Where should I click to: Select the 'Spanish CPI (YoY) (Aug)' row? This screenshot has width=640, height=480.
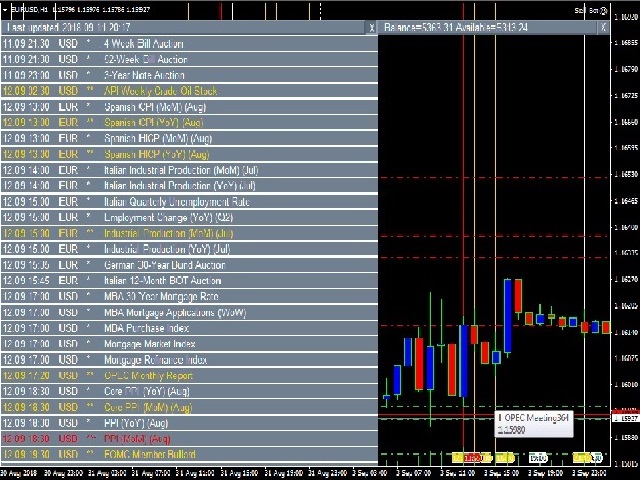[x=189, y=122]
